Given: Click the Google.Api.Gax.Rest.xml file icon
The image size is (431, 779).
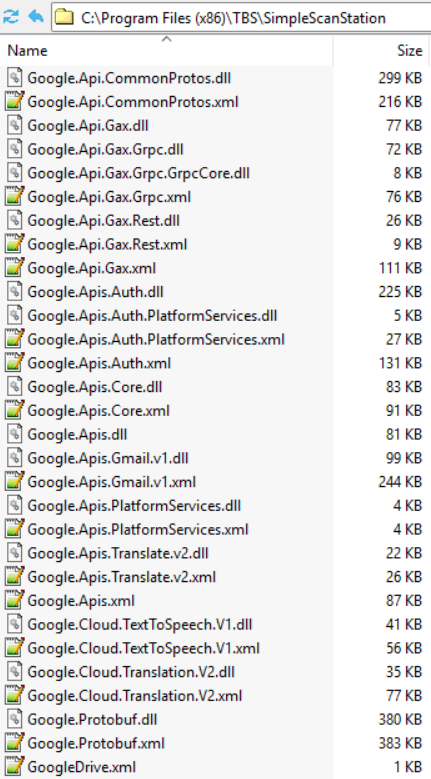Looking at the screenshot, I should click(14, 244).
